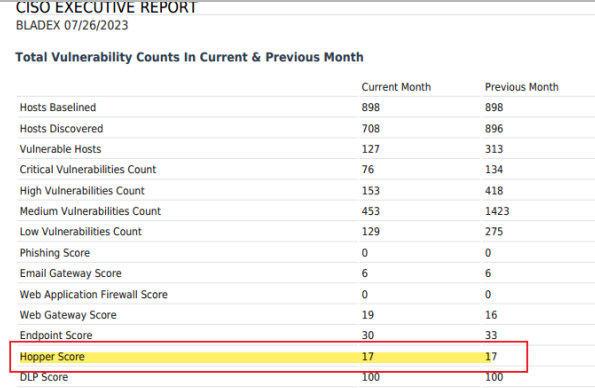Click Medium Vulnerabilities current value 453
Screen dimensions: 595x388
coord(371,211)
